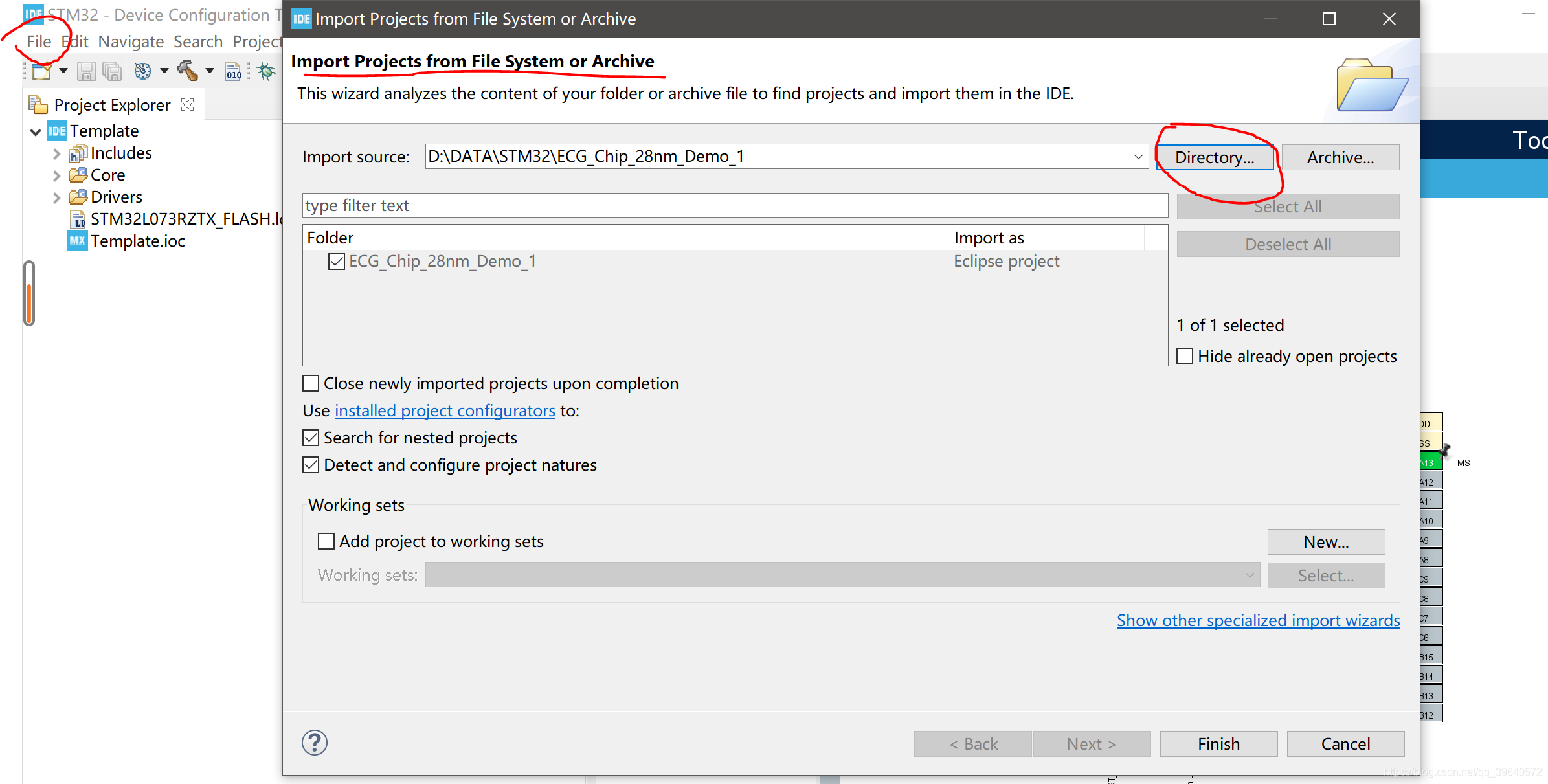Click the help question mark icon

[315, 743]
